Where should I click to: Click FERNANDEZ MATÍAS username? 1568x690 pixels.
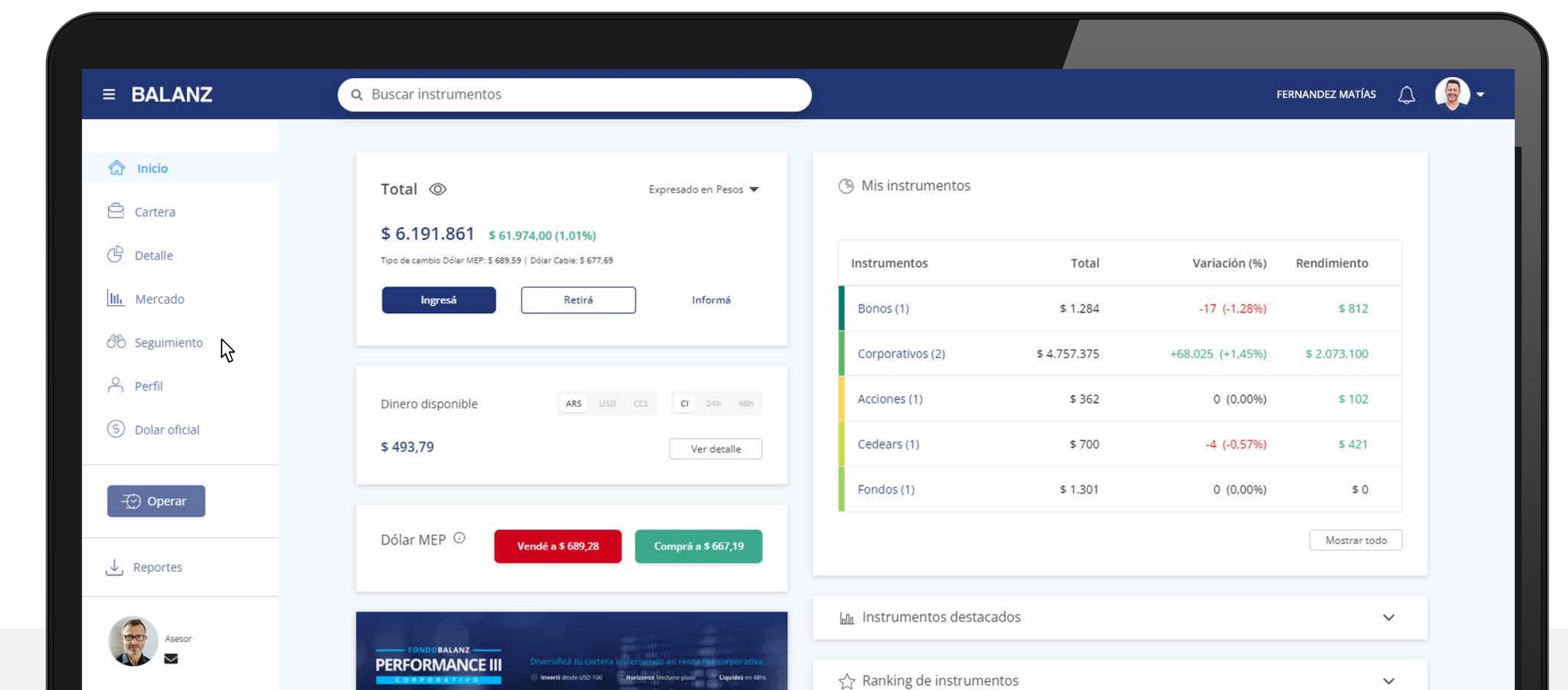point(1326,94)
